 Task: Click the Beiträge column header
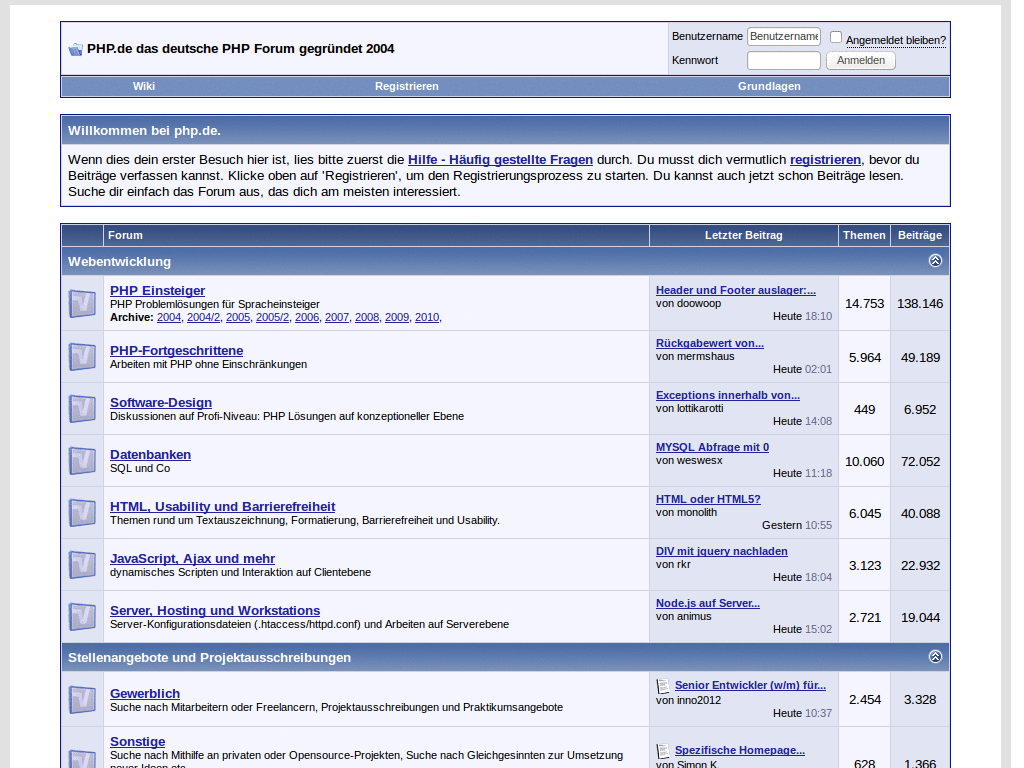(920, 235)
